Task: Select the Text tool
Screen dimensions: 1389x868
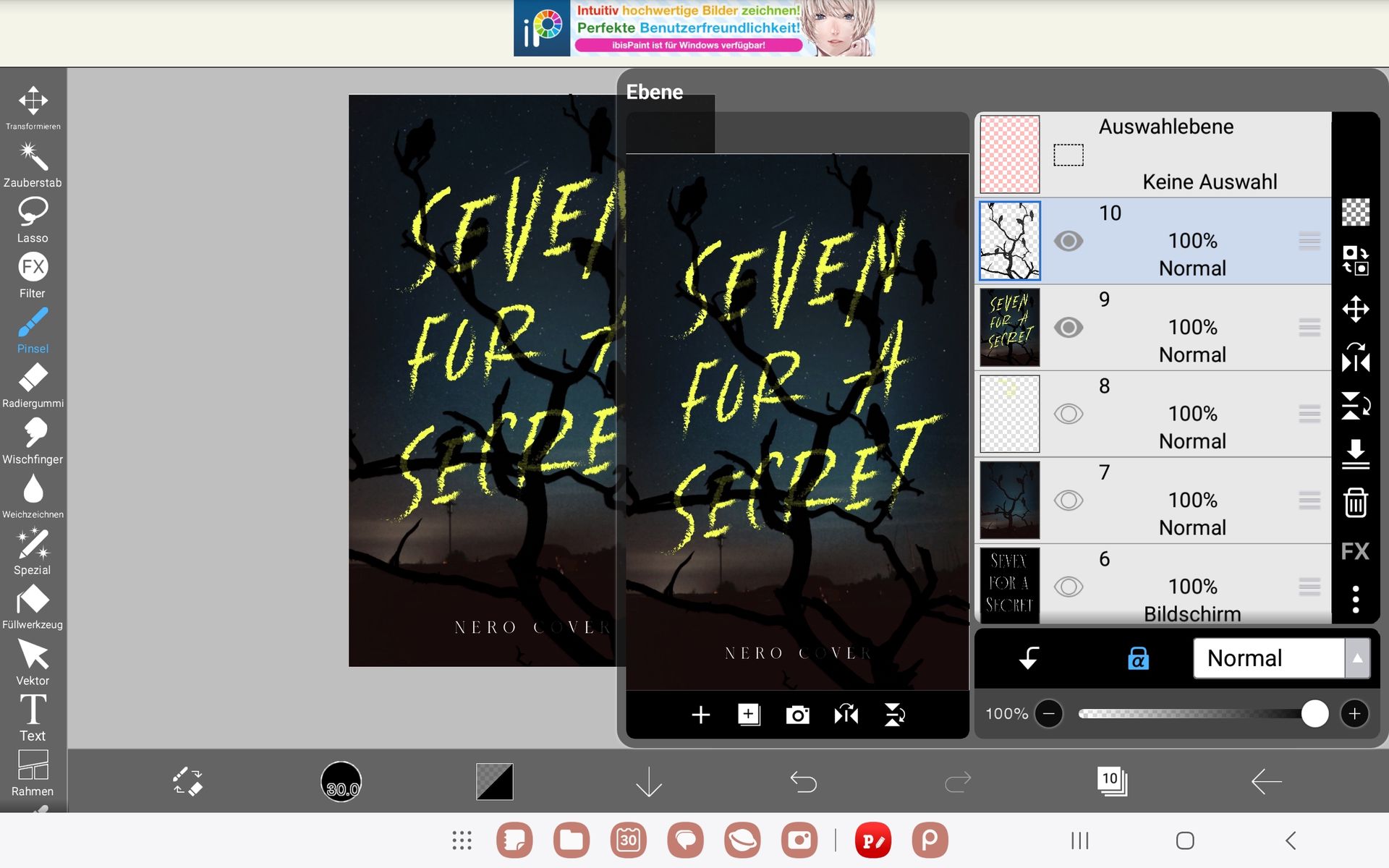Action: click(33, 718)
